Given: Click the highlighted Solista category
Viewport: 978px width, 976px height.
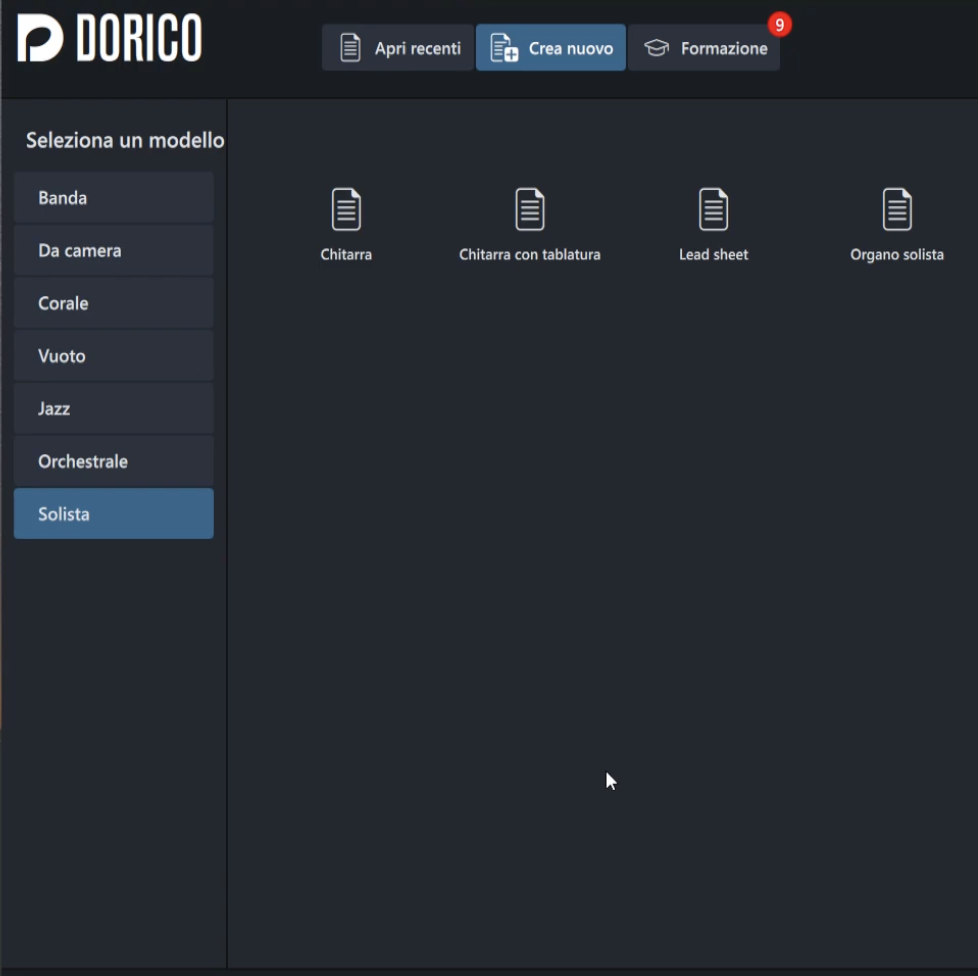Looking at the screenshot, I should 114,514.
